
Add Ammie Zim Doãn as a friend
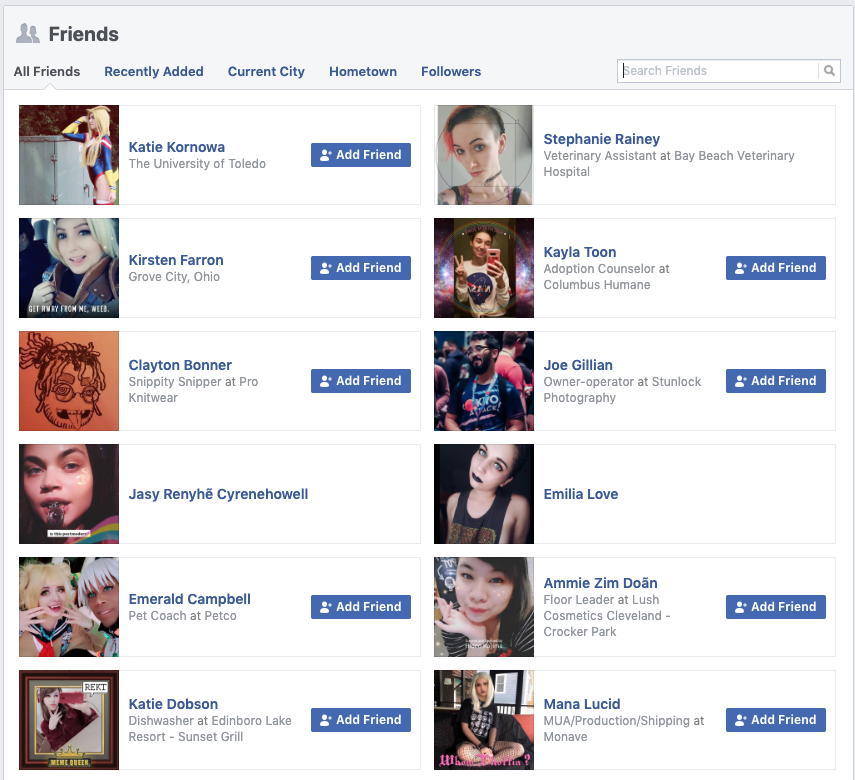pyautogui.click(x=776, y=607)
